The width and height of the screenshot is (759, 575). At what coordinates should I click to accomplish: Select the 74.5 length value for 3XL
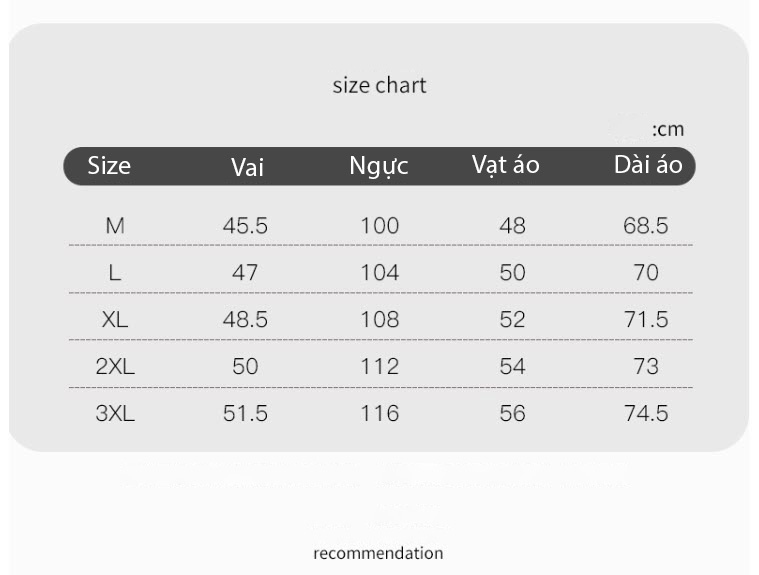click(646, 414)
